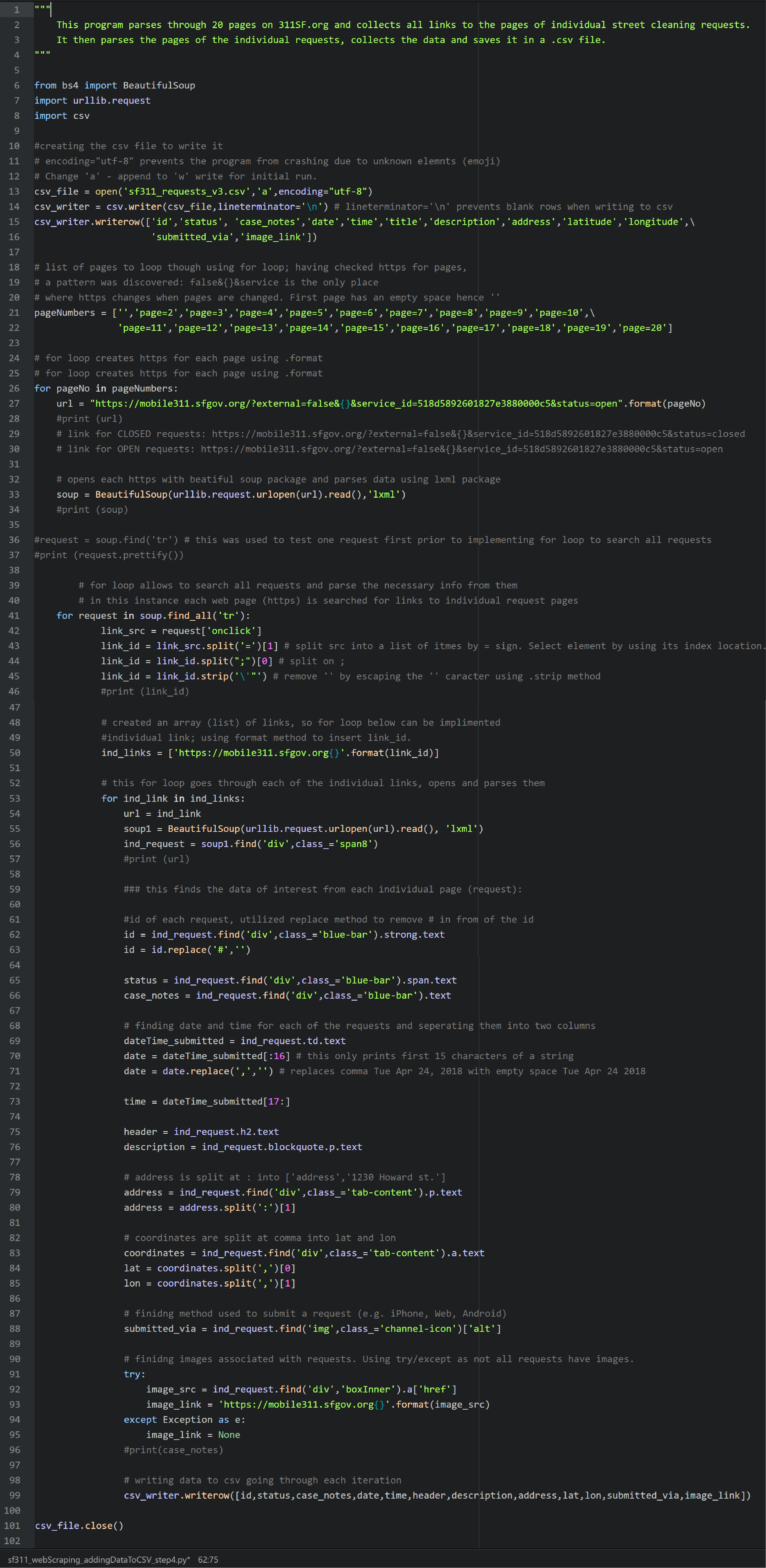Click the 'sf311_requests_v3.csv' filename string
The image size is (766, 1568).
click(188, 191)
